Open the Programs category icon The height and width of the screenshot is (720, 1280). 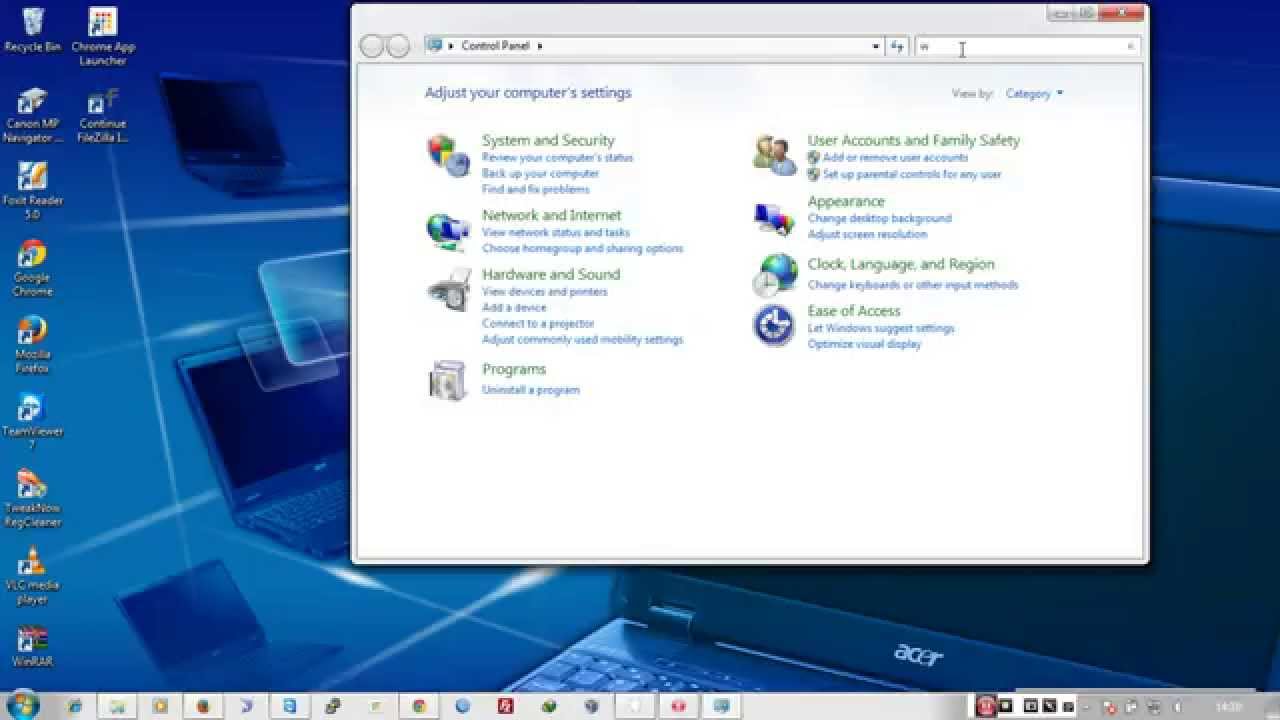click(x=448, y=381)
